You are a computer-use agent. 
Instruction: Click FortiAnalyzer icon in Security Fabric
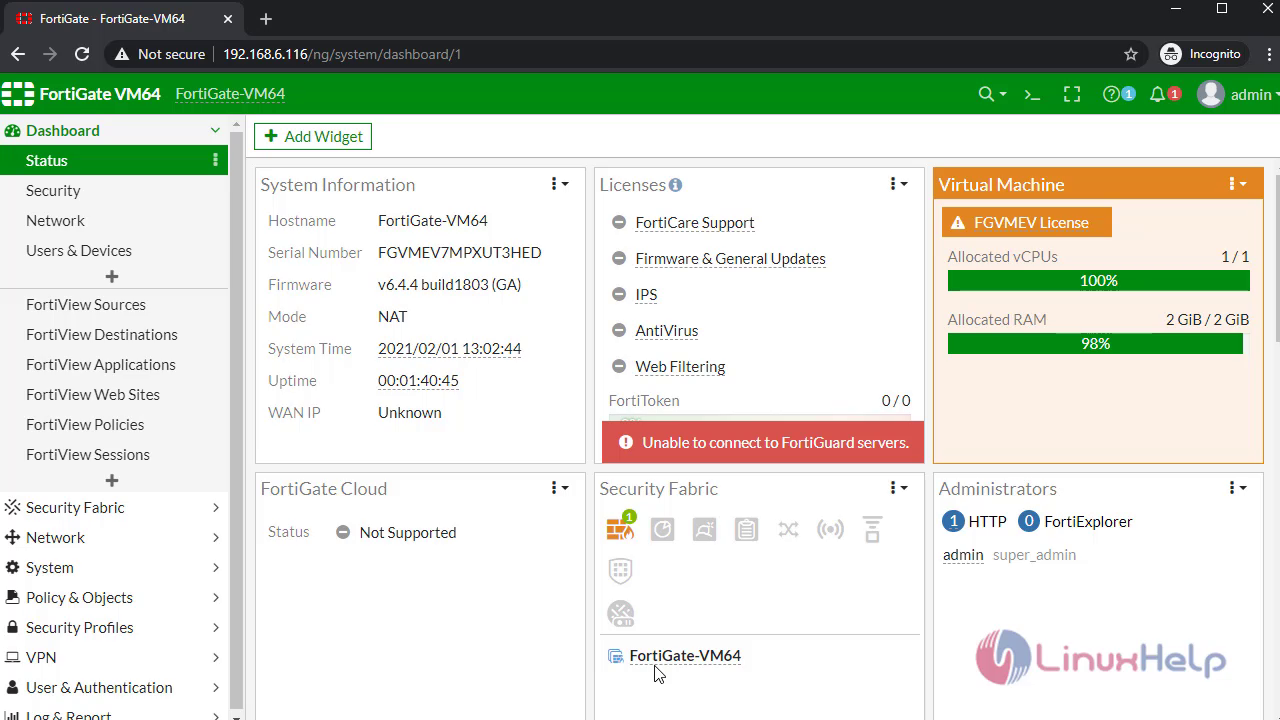click(663, 529)
